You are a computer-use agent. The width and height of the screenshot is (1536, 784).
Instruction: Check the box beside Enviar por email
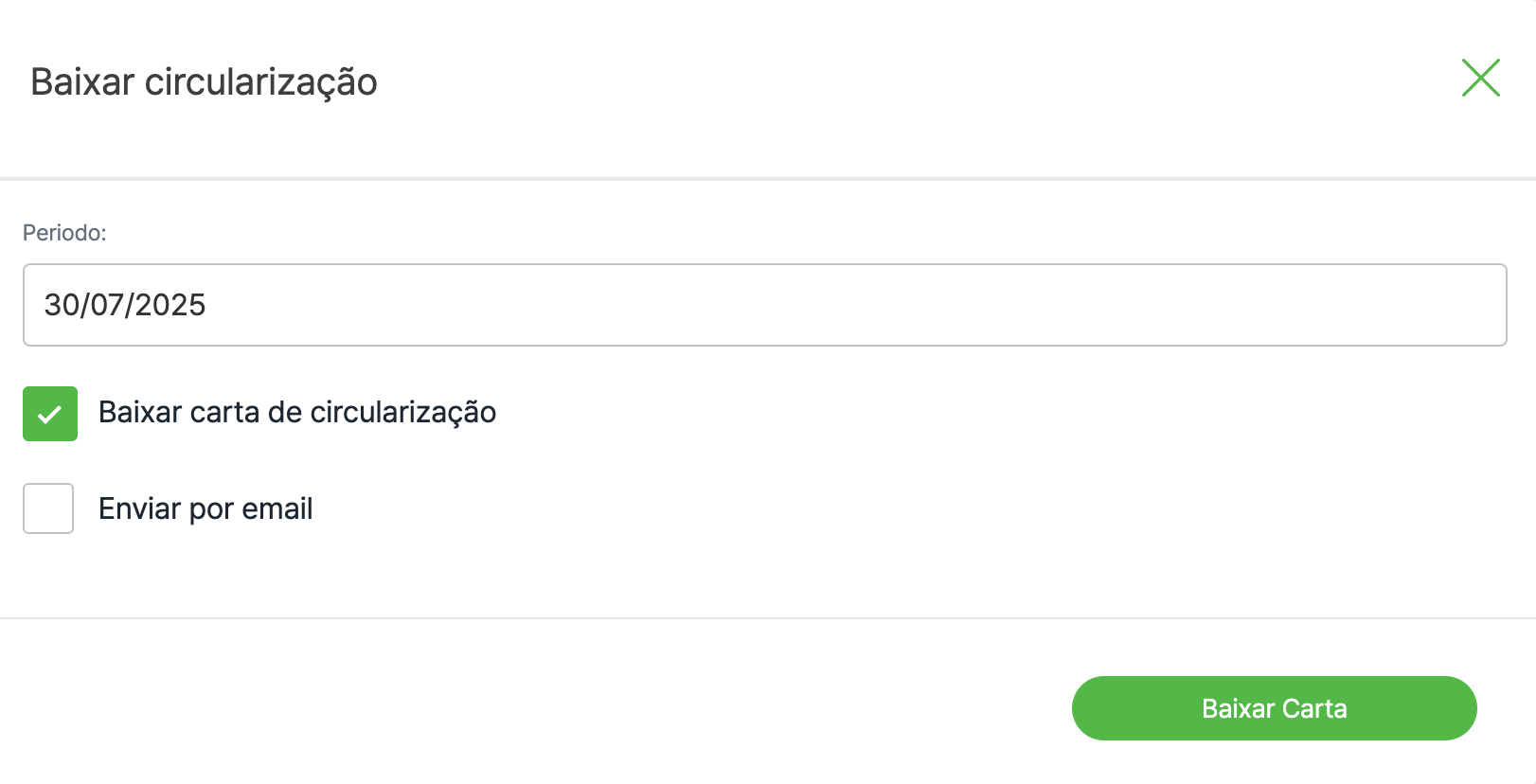(x=48, y=508)
